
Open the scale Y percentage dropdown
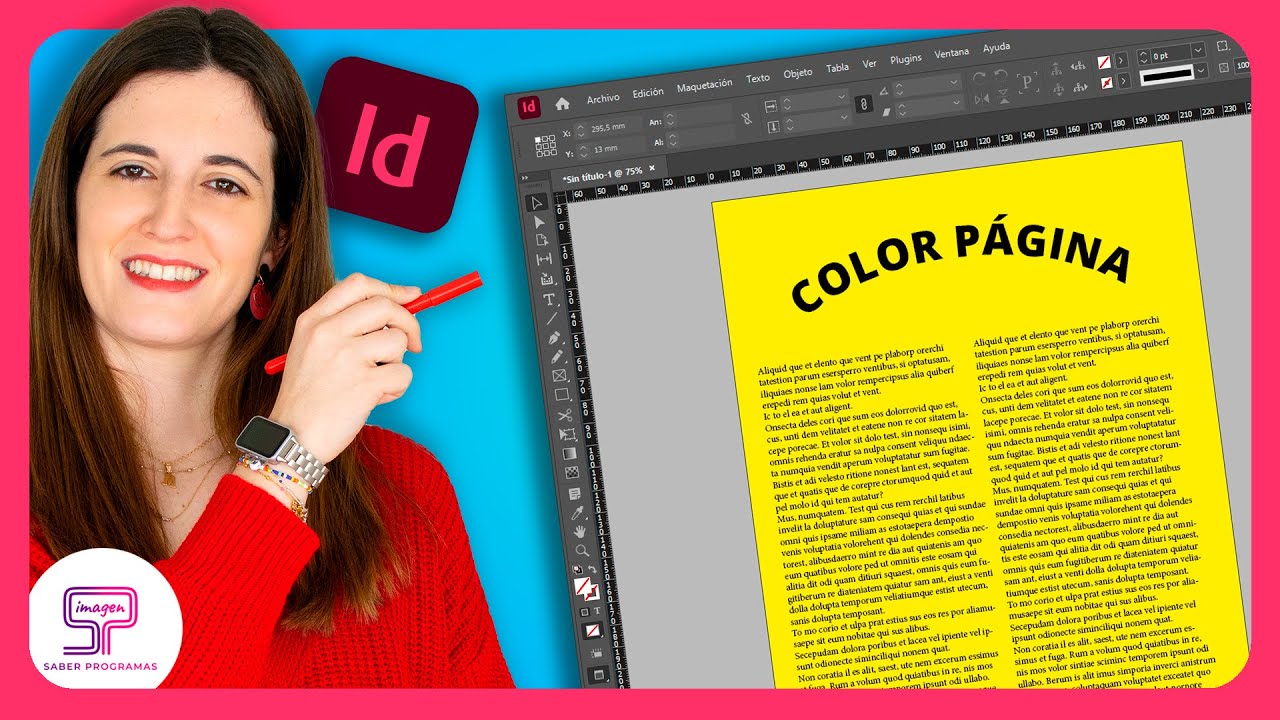click(x=842, y=119)
